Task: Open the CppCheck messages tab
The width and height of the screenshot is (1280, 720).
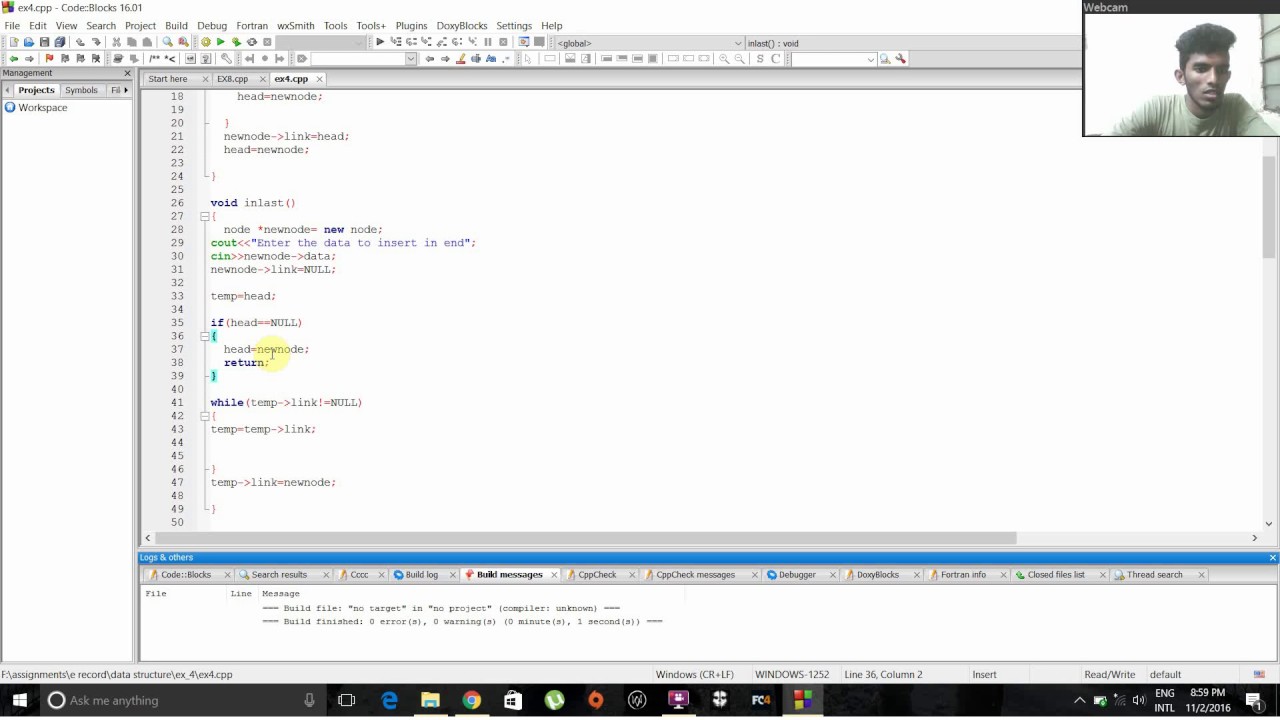Action: tap(695, 575)
